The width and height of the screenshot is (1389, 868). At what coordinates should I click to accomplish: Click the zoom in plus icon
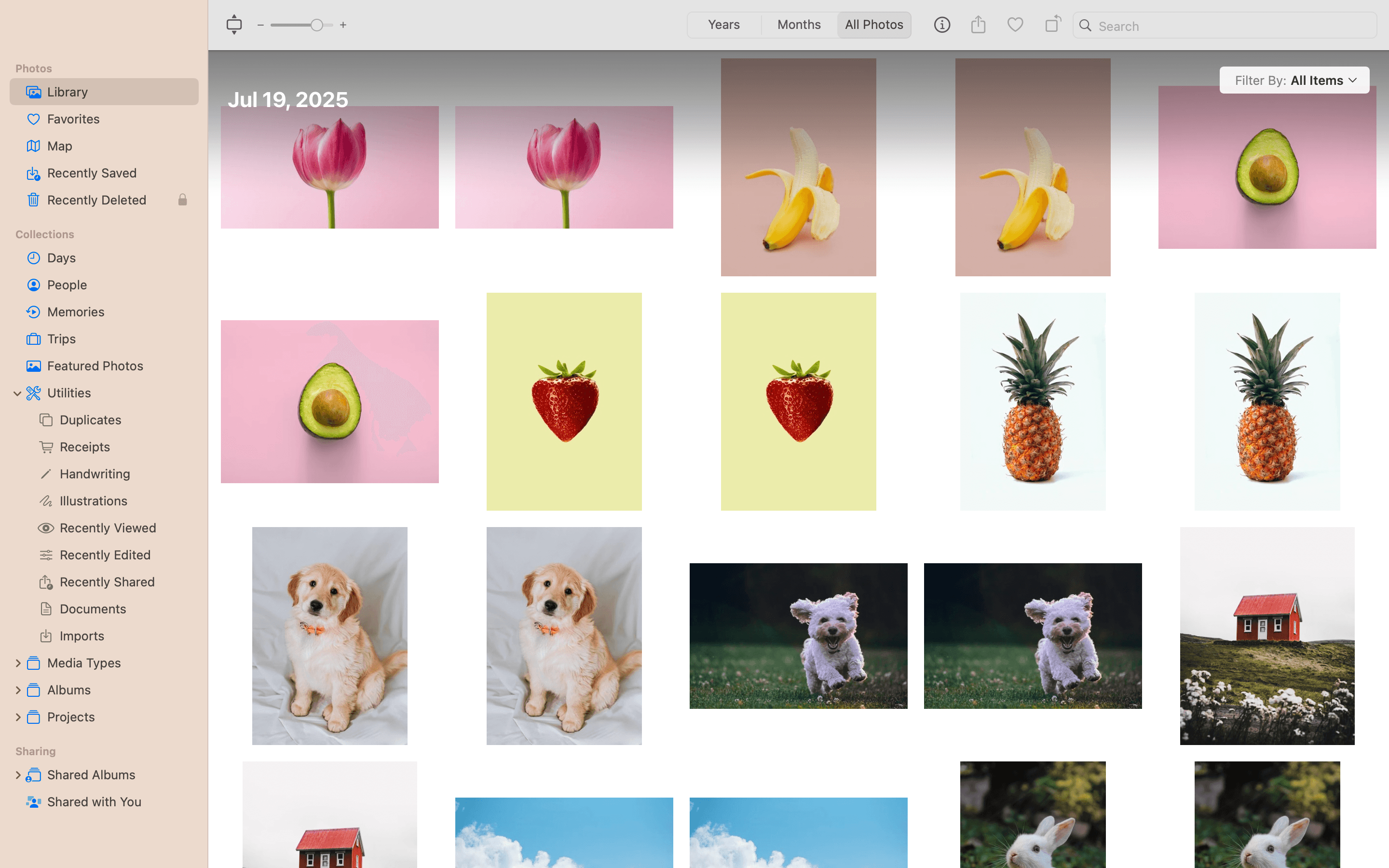point(342,25)
